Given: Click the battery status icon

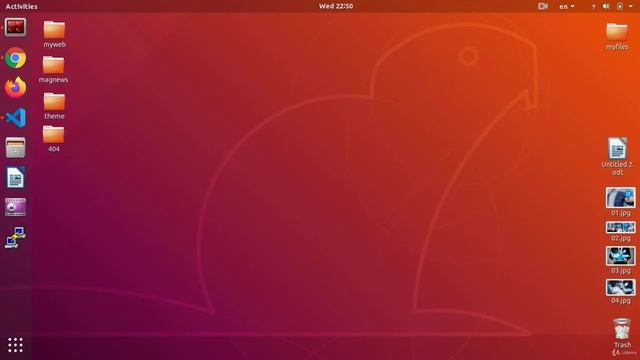Looking at the screenshot, I should pos(620,6).
